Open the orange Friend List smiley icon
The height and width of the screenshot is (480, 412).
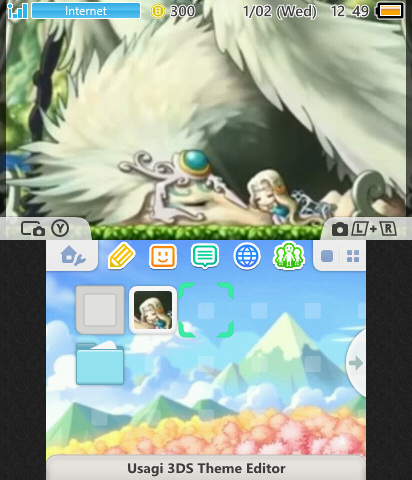click(x=163, y=256)
